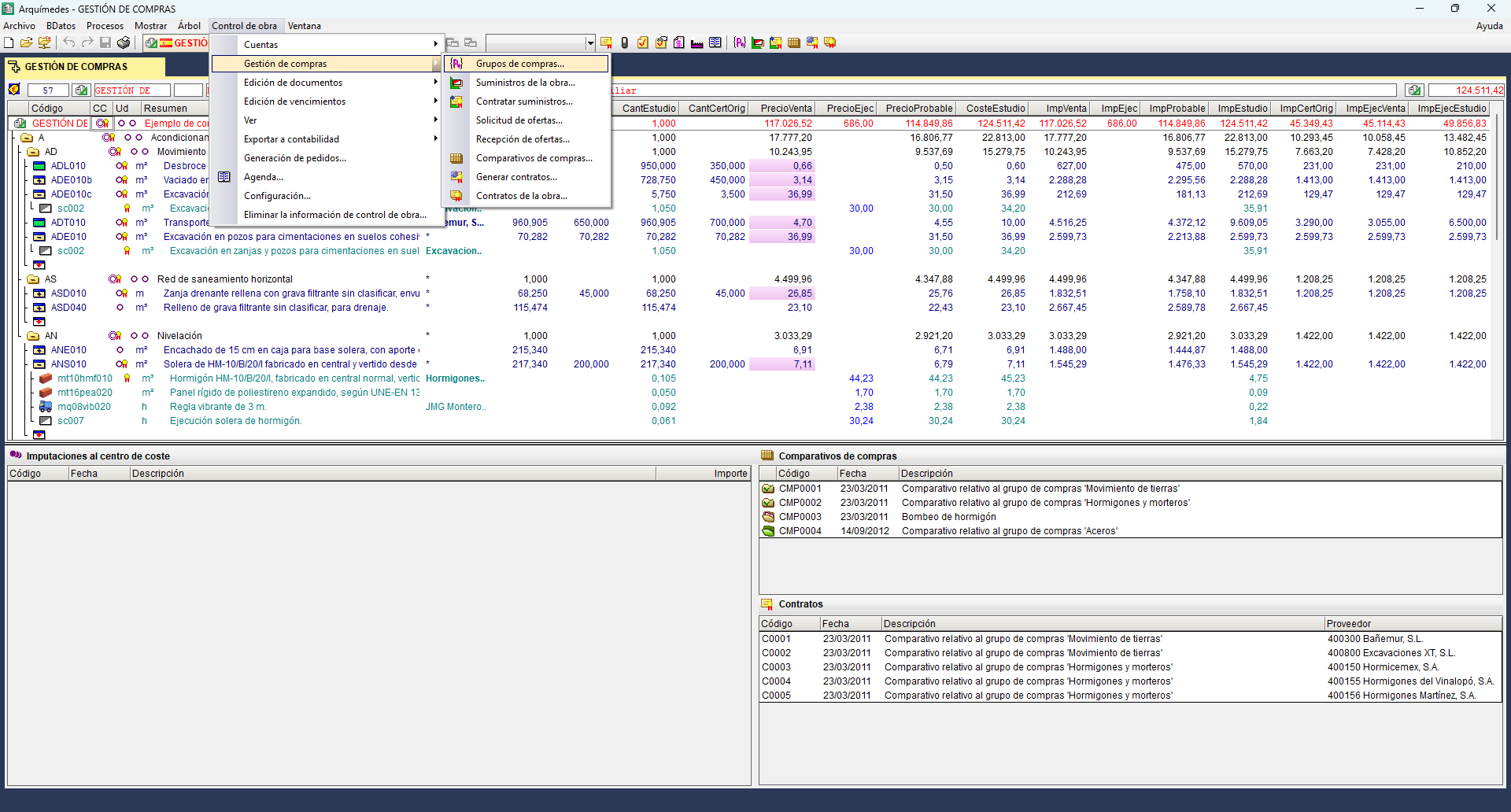This screenshot has height=812, width=1511.
Task: Click the truck icon beside mq08vib020
Action: 46,407
